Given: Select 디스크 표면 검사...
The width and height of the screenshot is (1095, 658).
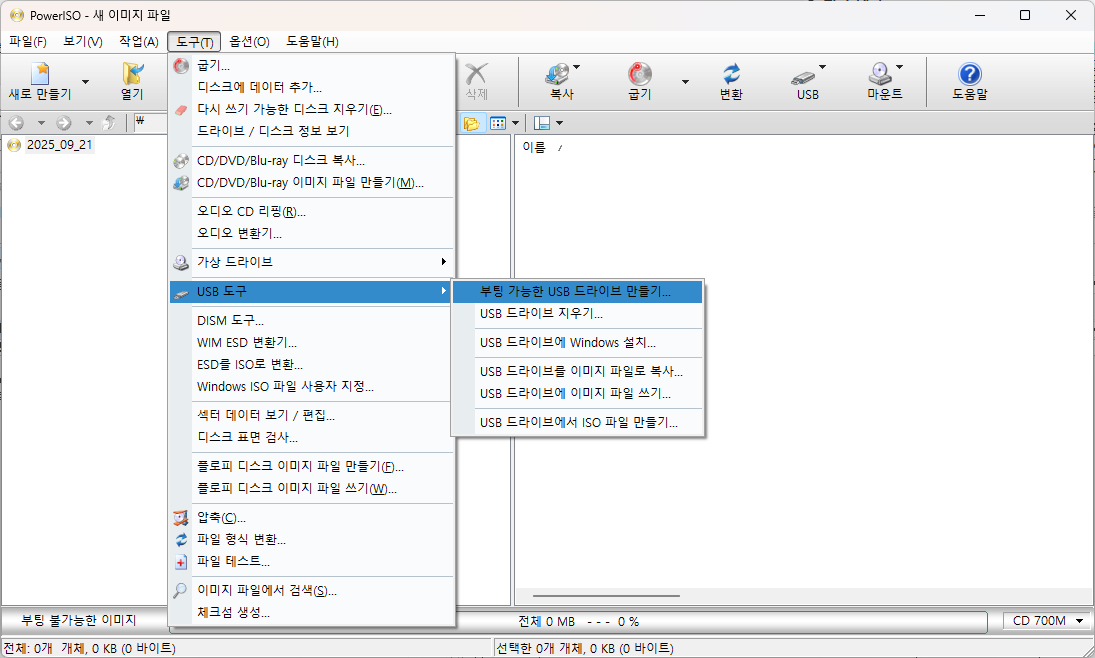Looking at the screenshot, I should click(x=311, y=437).
